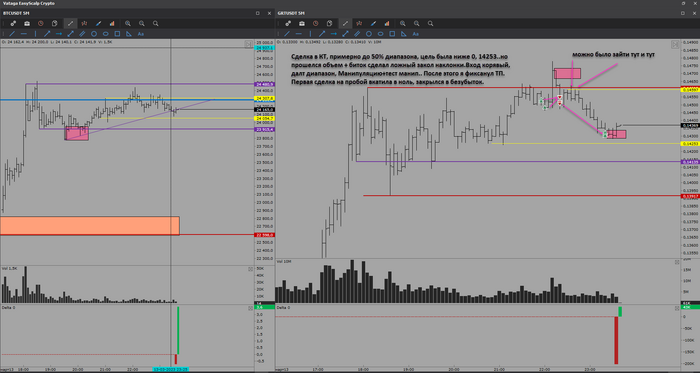
Task: Select trend line tool in GRTUSDT drawing bar
Action: (x=287, y=33)
